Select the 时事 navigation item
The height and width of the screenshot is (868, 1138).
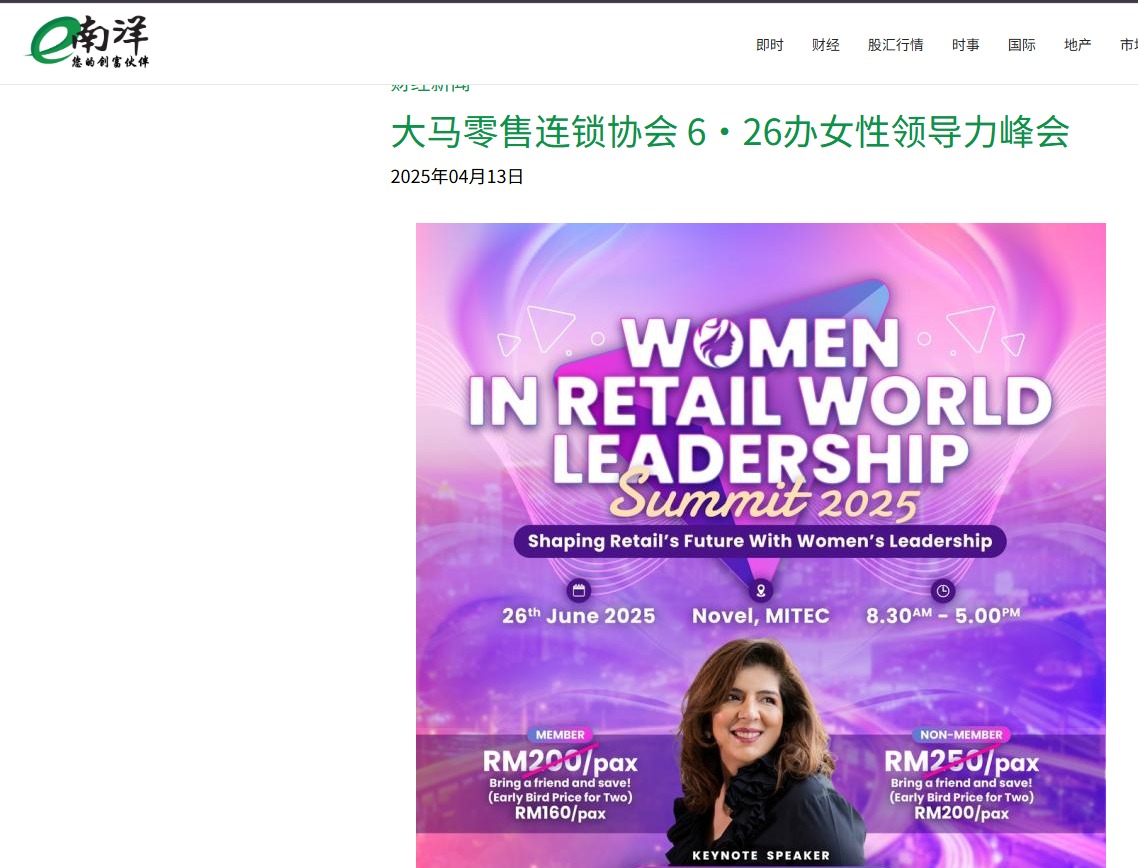point(965,45)
